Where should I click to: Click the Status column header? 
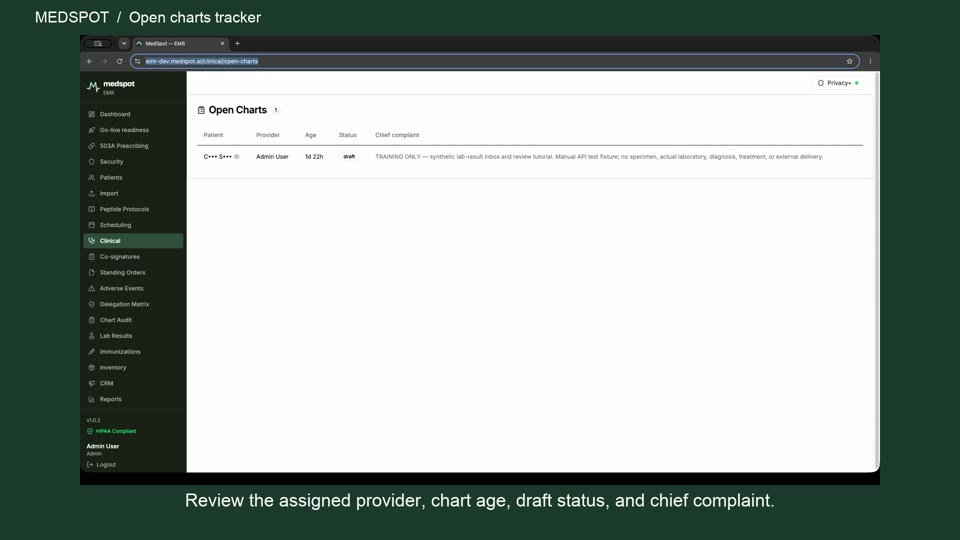click(347, 135)
